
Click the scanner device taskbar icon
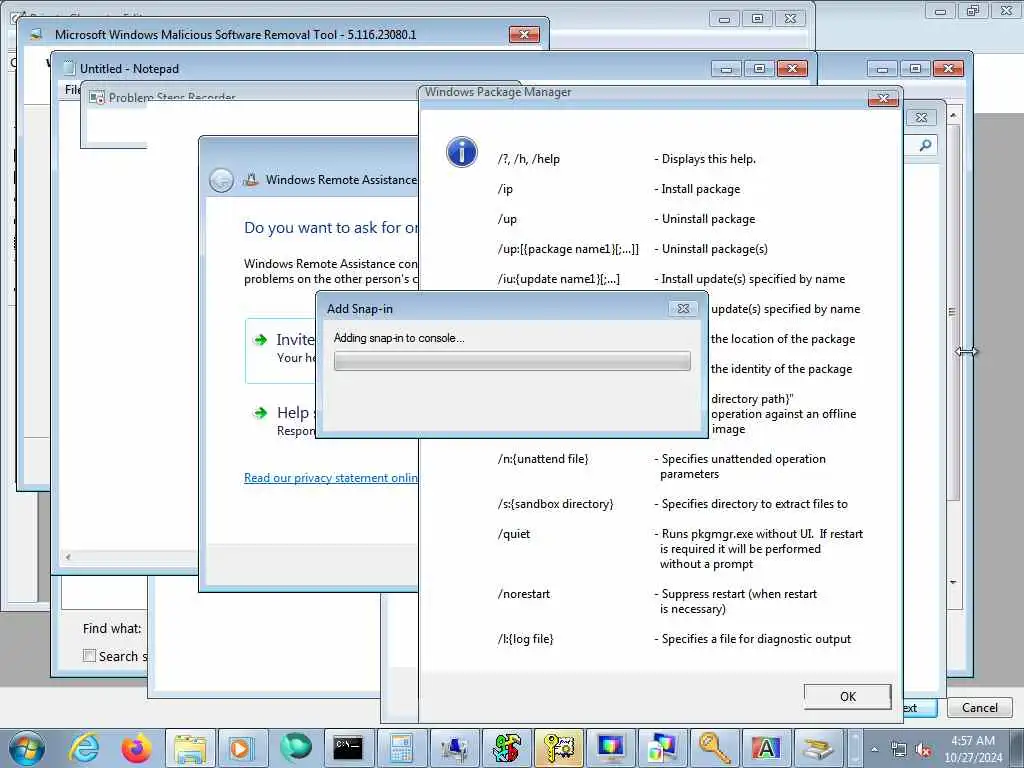pos(818,748)
